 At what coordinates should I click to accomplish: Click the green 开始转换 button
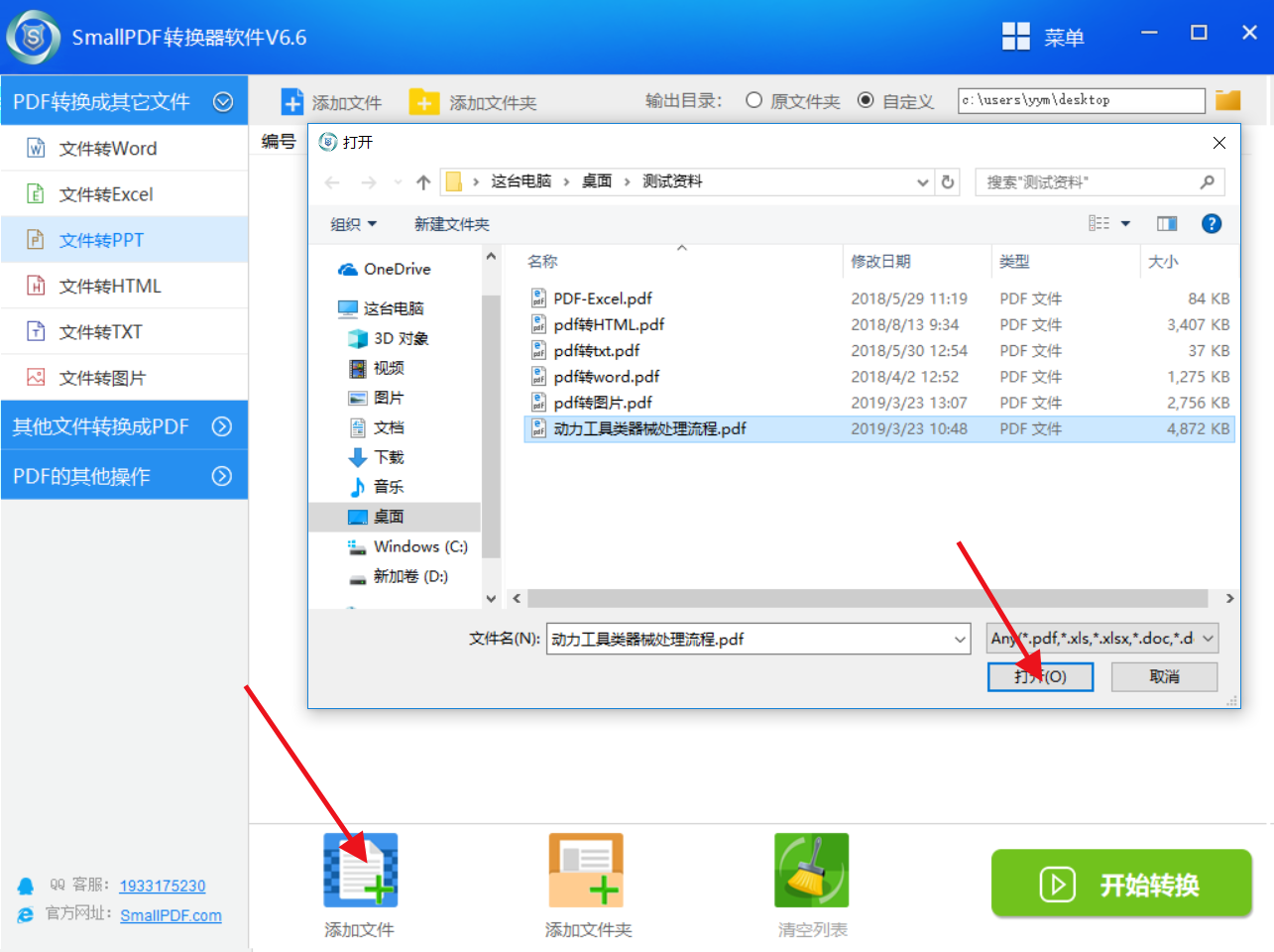1121,884
